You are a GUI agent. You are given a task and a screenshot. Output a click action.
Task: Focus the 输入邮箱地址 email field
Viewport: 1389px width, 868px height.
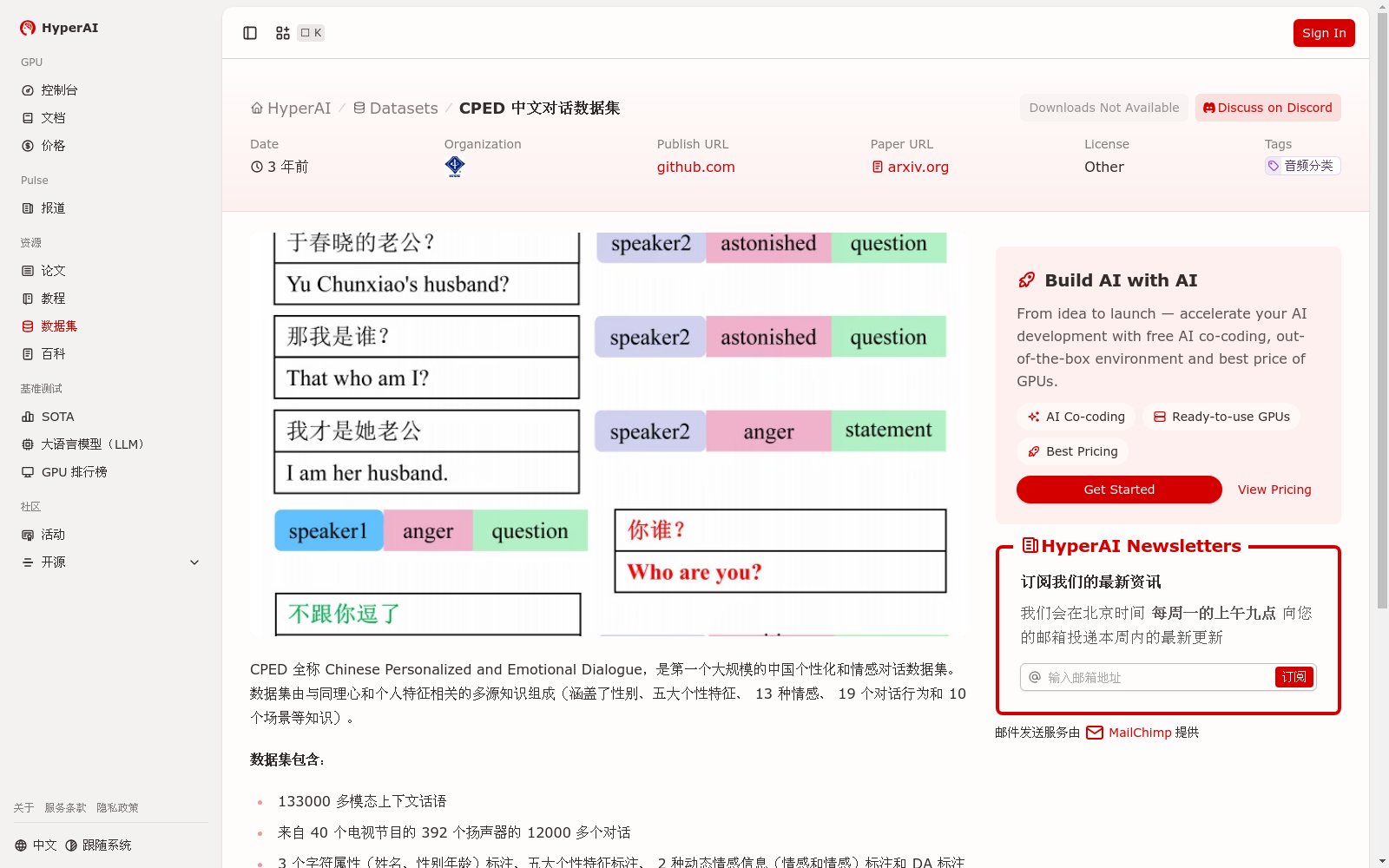coord(1159,677)
